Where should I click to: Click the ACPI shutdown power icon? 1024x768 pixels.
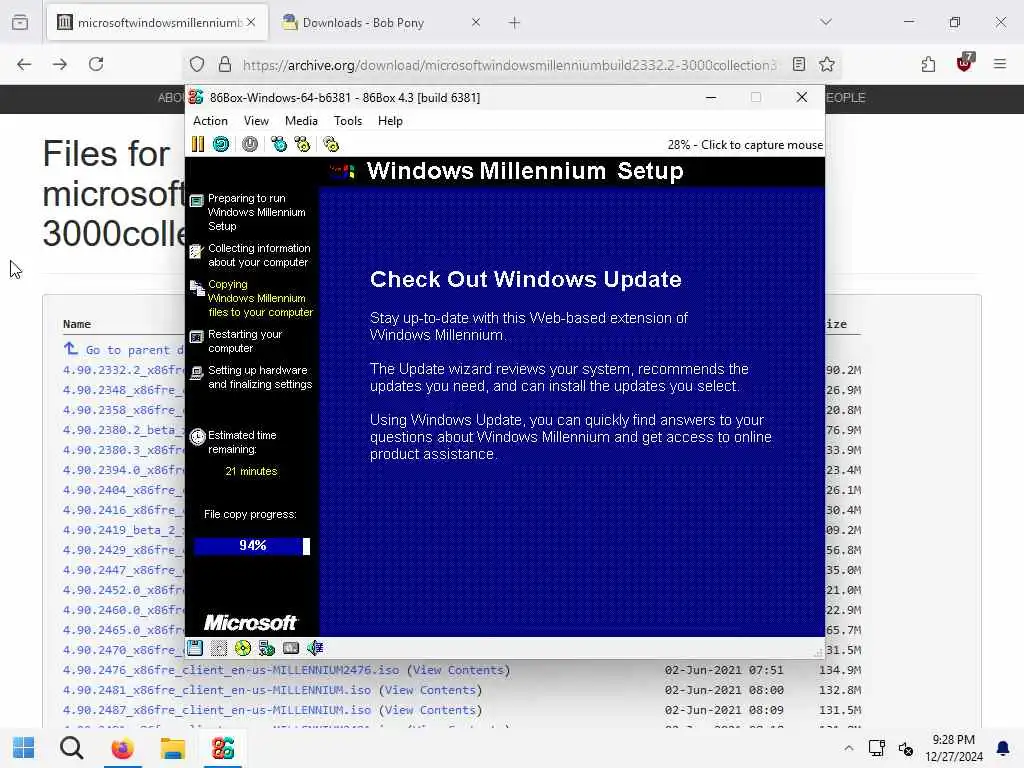249,144
